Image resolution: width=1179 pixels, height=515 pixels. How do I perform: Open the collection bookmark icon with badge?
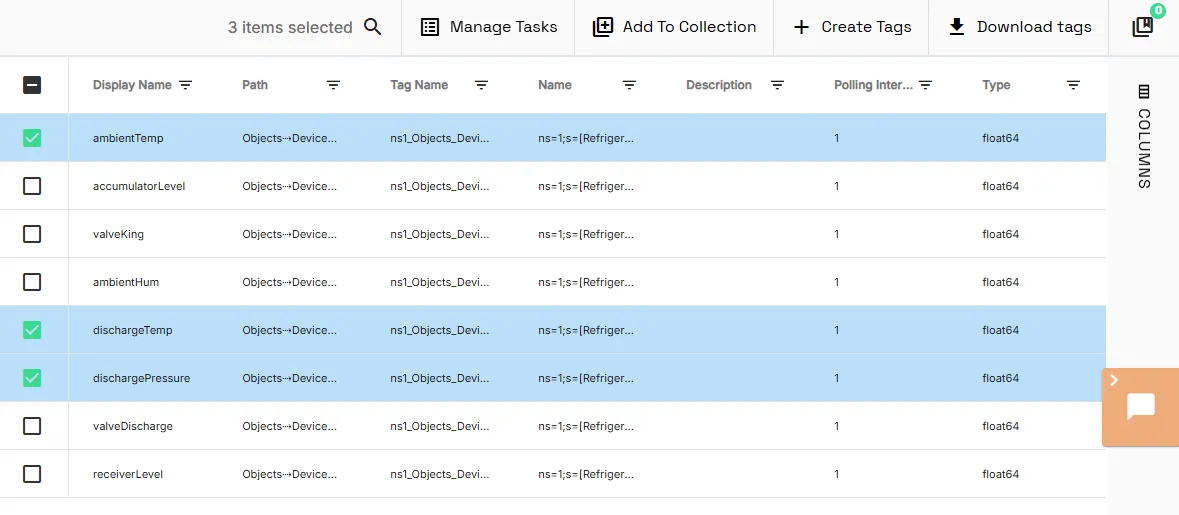pos(1142,27)
